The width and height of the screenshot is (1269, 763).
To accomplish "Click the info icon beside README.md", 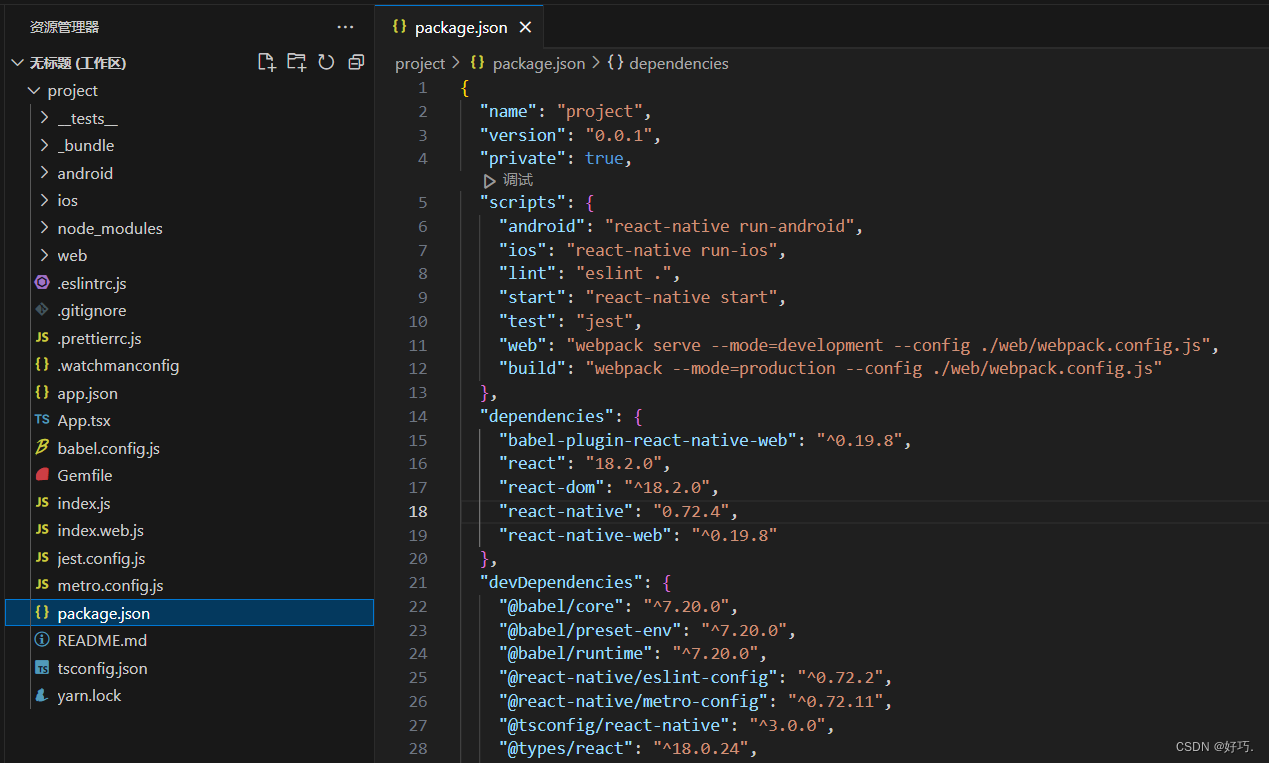I will tap(42, 641).
